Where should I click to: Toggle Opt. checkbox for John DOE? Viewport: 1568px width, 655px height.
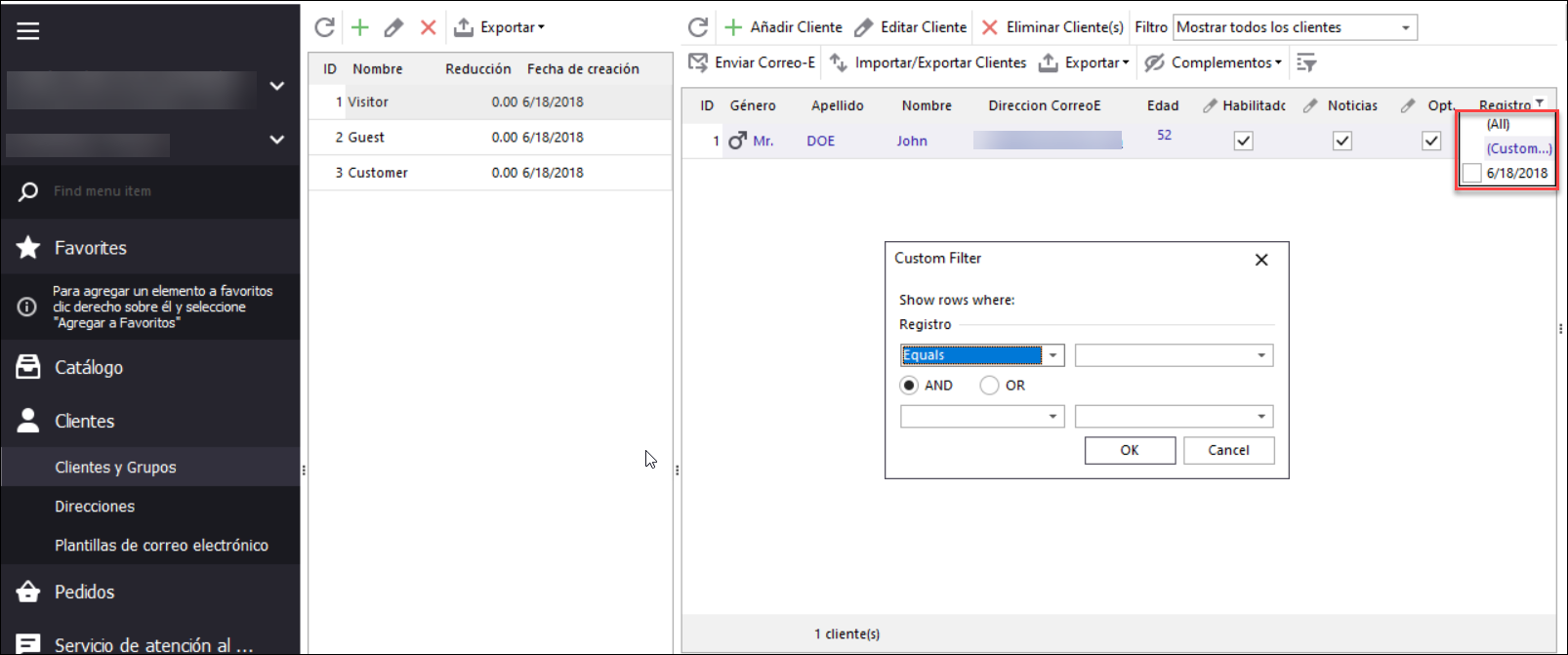1431,141
